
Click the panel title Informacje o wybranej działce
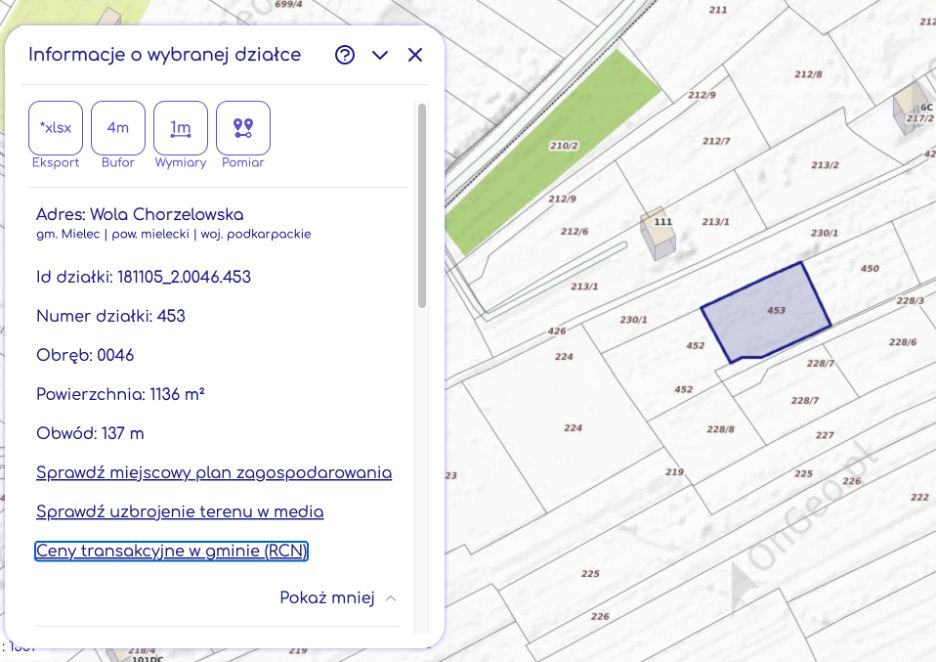pyautogui.click(x=165, y=55)
